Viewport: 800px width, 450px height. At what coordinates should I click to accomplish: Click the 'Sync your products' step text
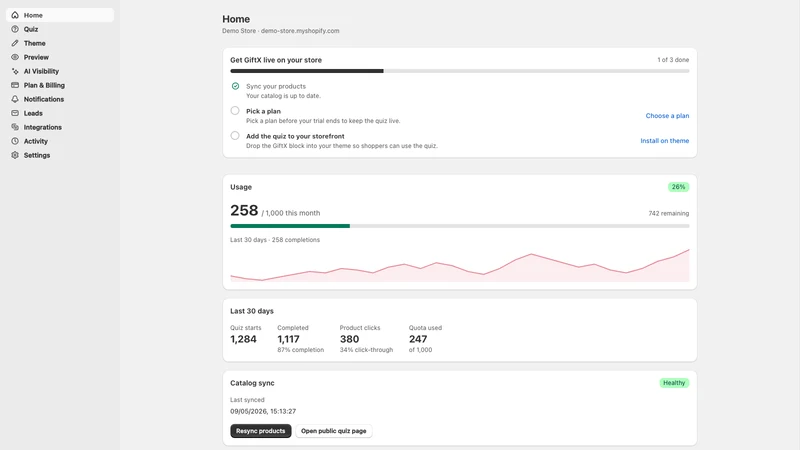(276, 86)
